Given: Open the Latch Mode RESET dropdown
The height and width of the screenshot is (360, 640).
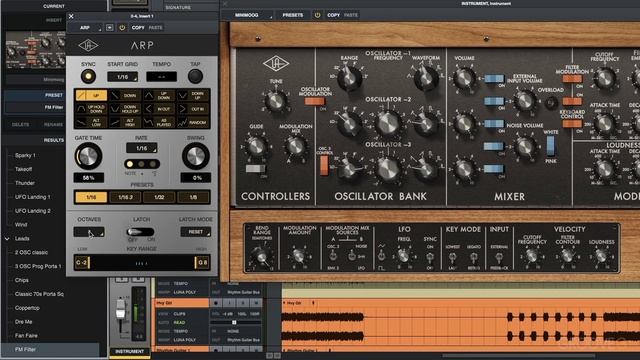Looking at the screenshot, I should coord(196,232).
